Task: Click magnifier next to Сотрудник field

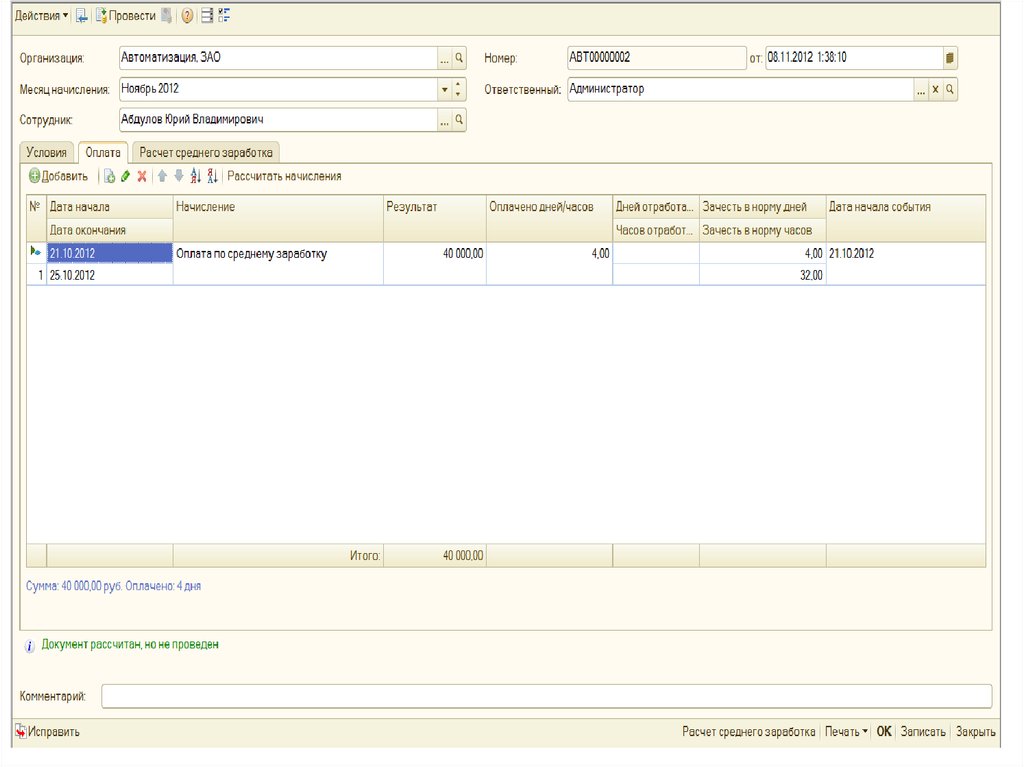Action: (459, 120)
